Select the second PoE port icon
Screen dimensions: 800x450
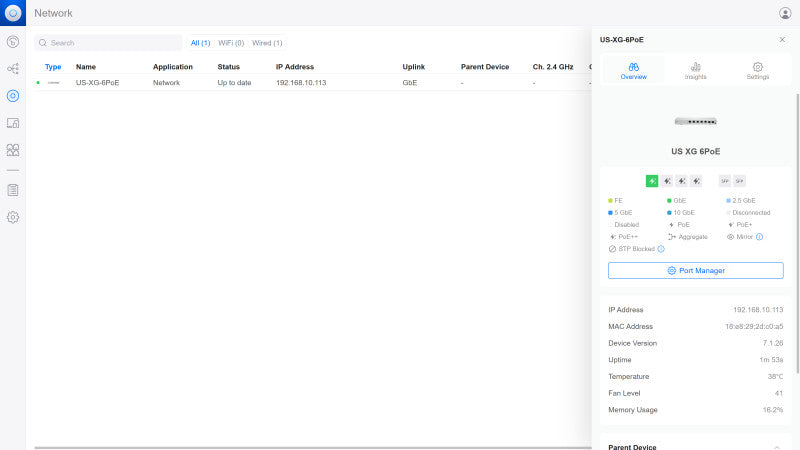[667, 181]
